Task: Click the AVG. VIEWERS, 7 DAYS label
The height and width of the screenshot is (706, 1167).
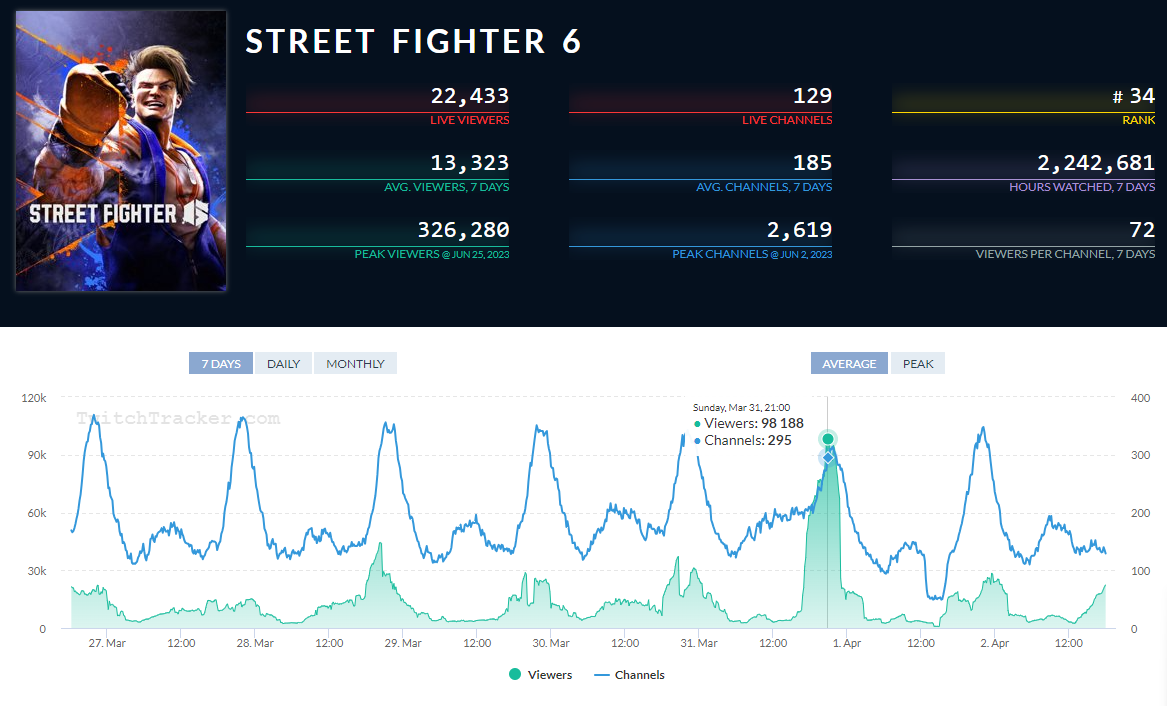Action: tap(447, 187)
